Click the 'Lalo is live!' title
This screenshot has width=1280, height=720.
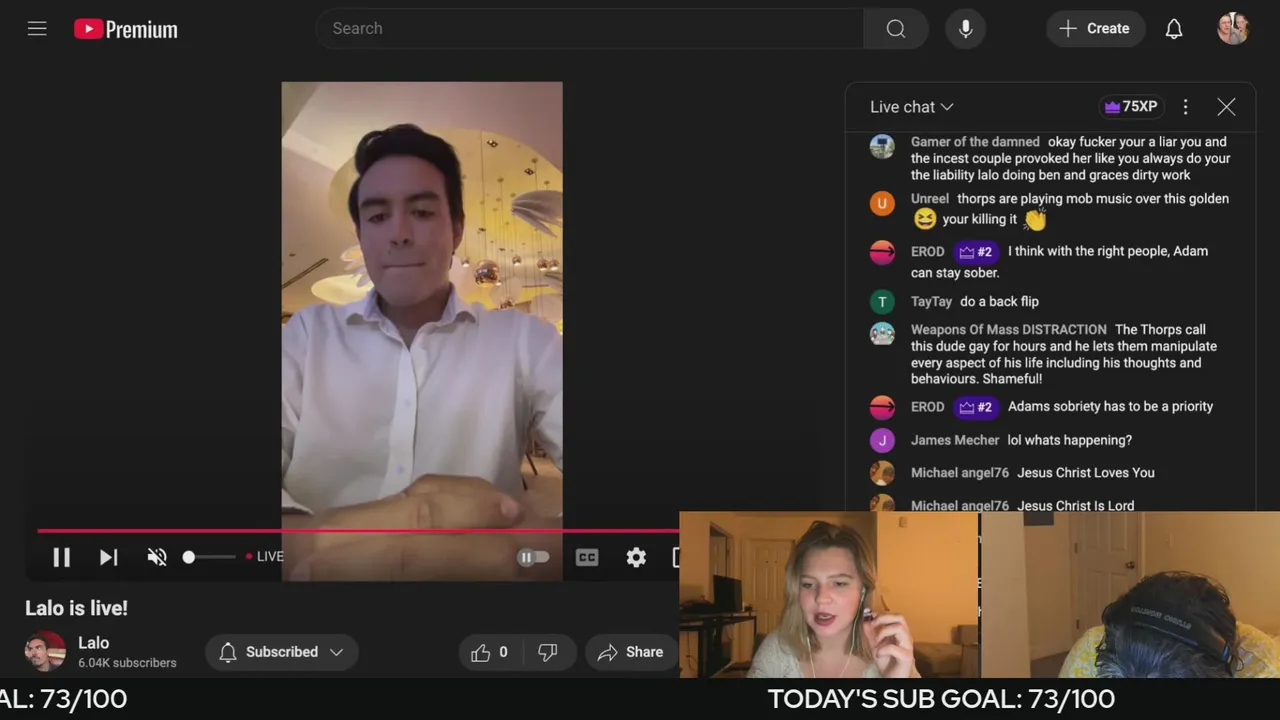[x=76, y=608]
